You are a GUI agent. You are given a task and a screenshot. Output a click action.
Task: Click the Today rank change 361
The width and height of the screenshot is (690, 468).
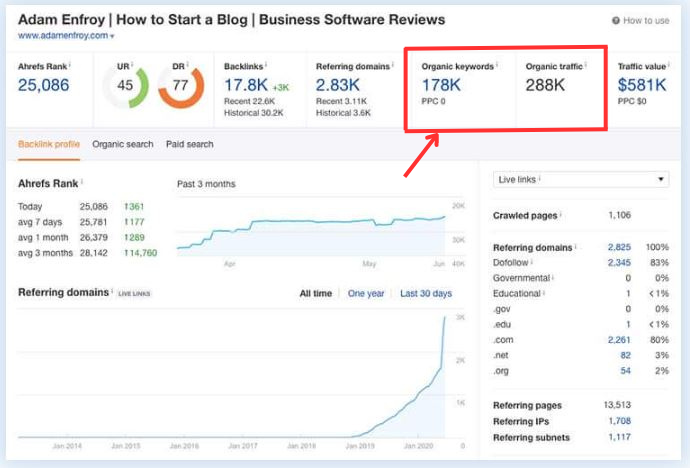[x=134, y=206]
